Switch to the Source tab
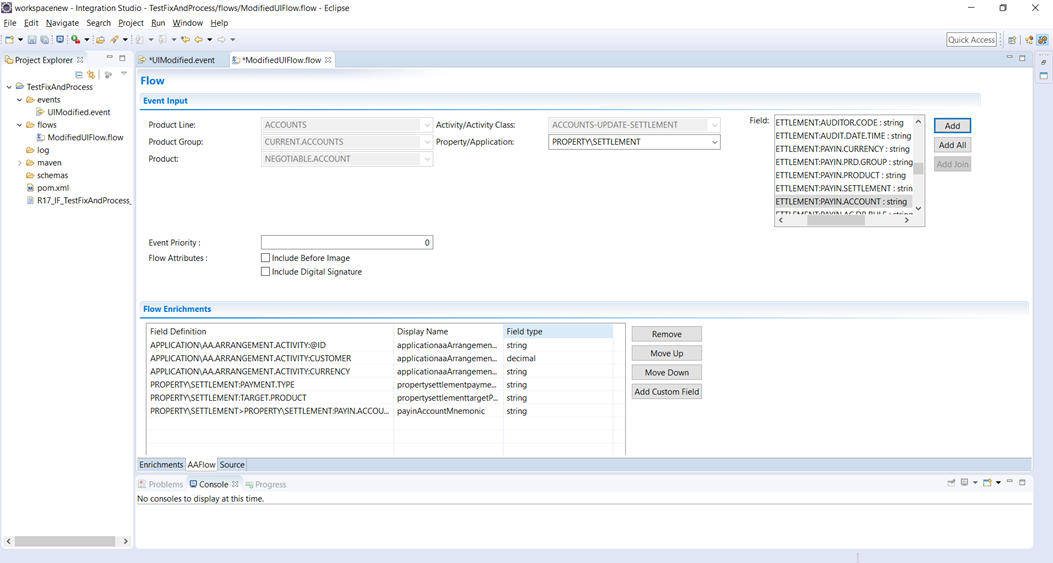1053x563 pixels. pyautogui.click(x=232, y=465)
